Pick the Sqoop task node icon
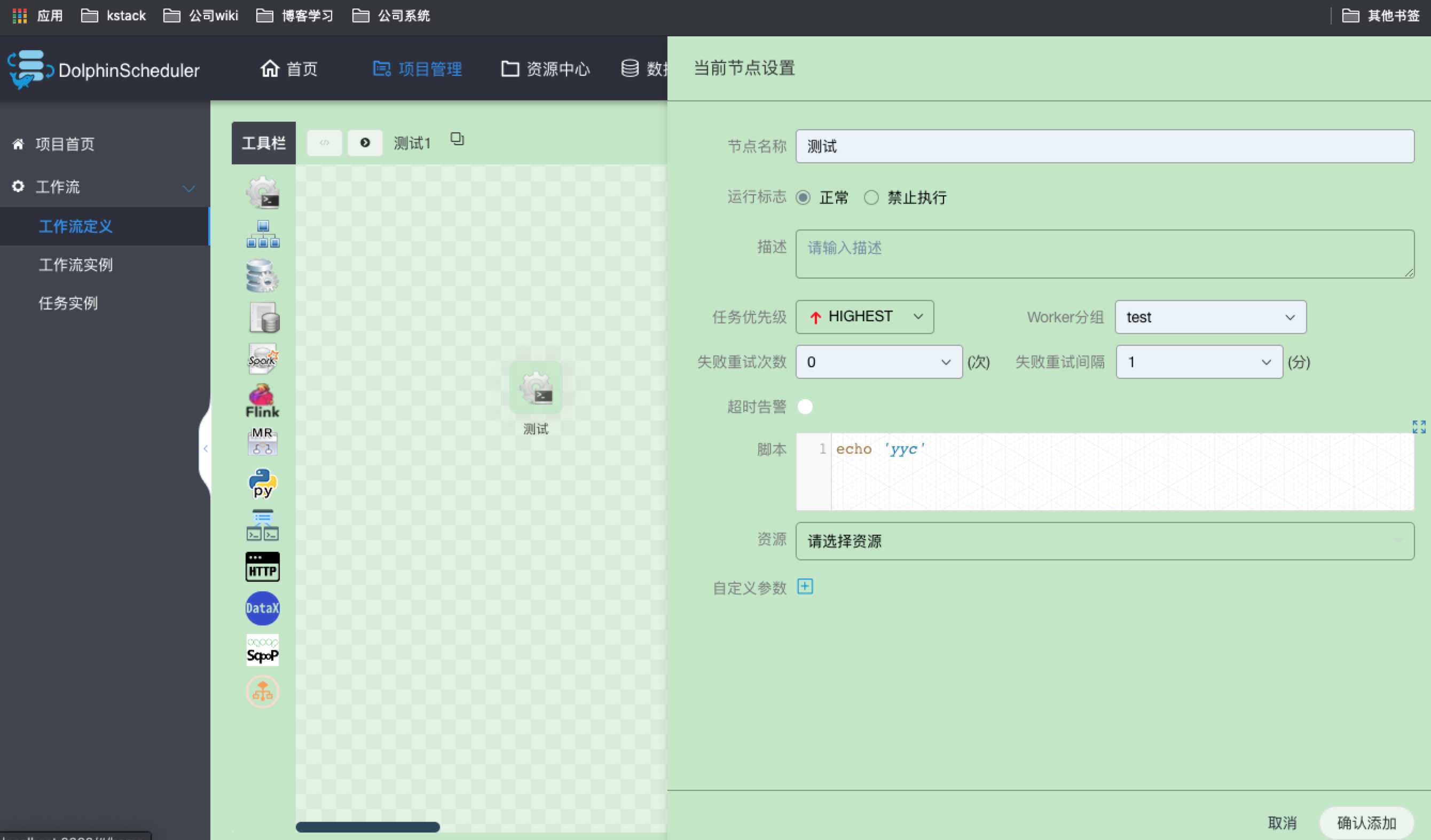The width and height of the screenshot is (1431, 840). click(x=262, y=650)
